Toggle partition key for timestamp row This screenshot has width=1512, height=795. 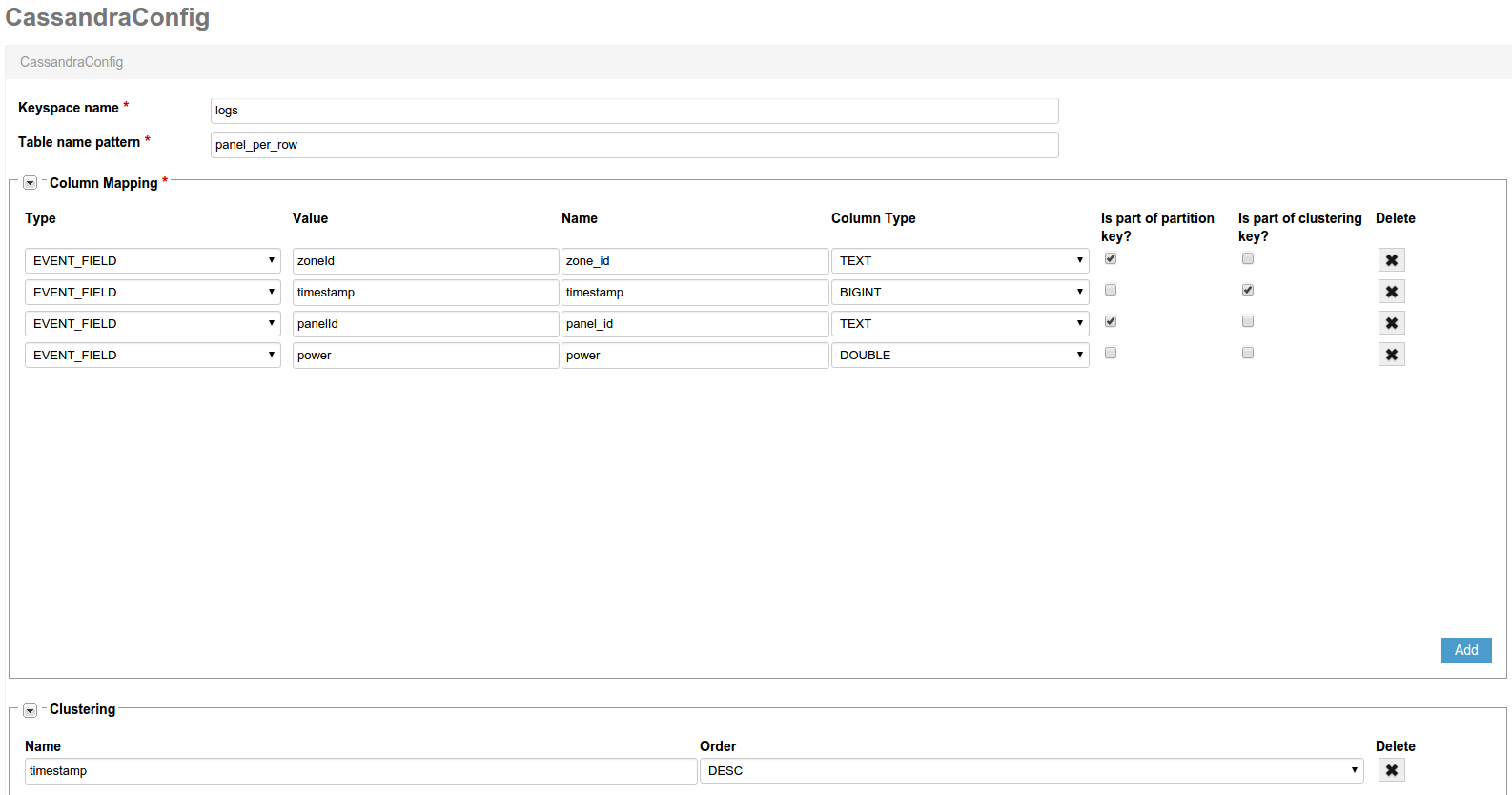pos(1111,290)
